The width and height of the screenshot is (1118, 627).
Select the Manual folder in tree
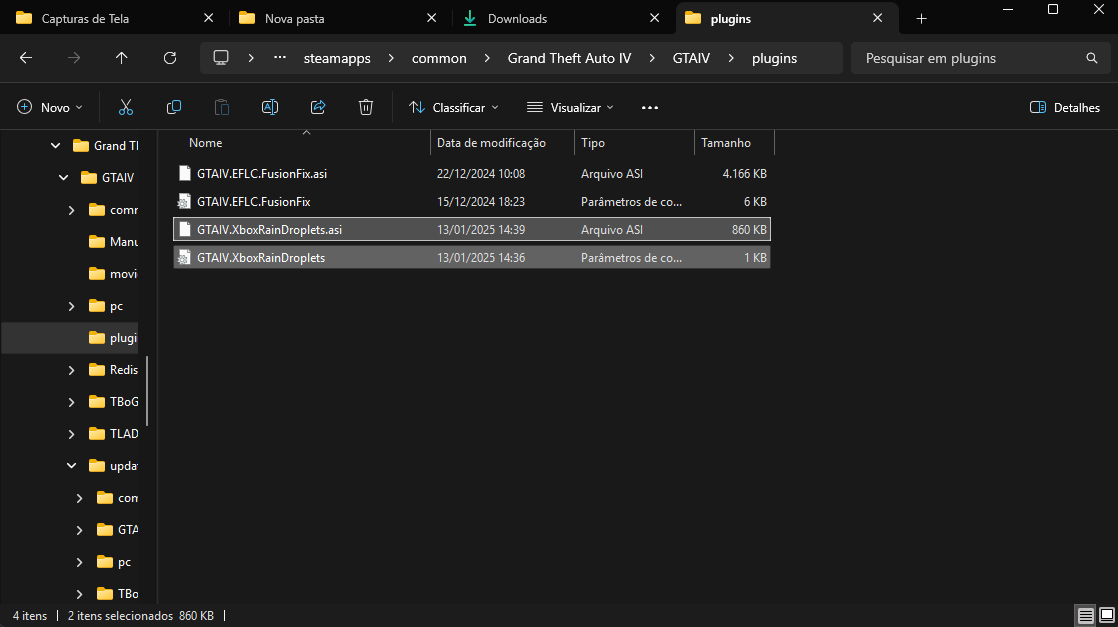point(113,242)
